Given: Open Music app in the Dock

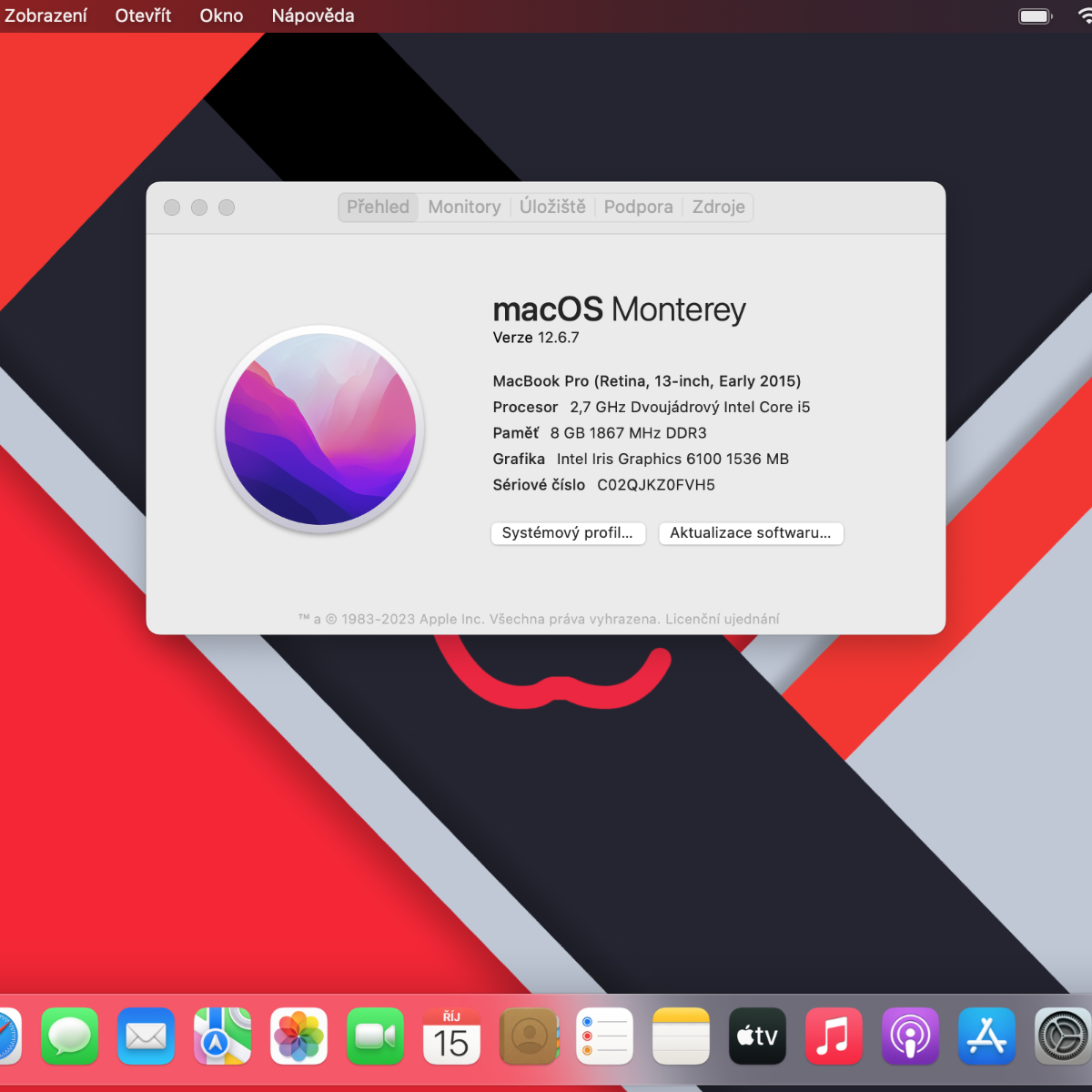Looking at the screenshot, I should (834, 1036).
